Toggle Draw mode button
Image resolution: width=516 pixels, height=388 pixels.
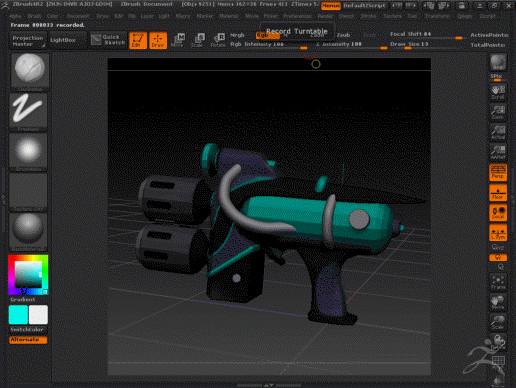[158, 41]
